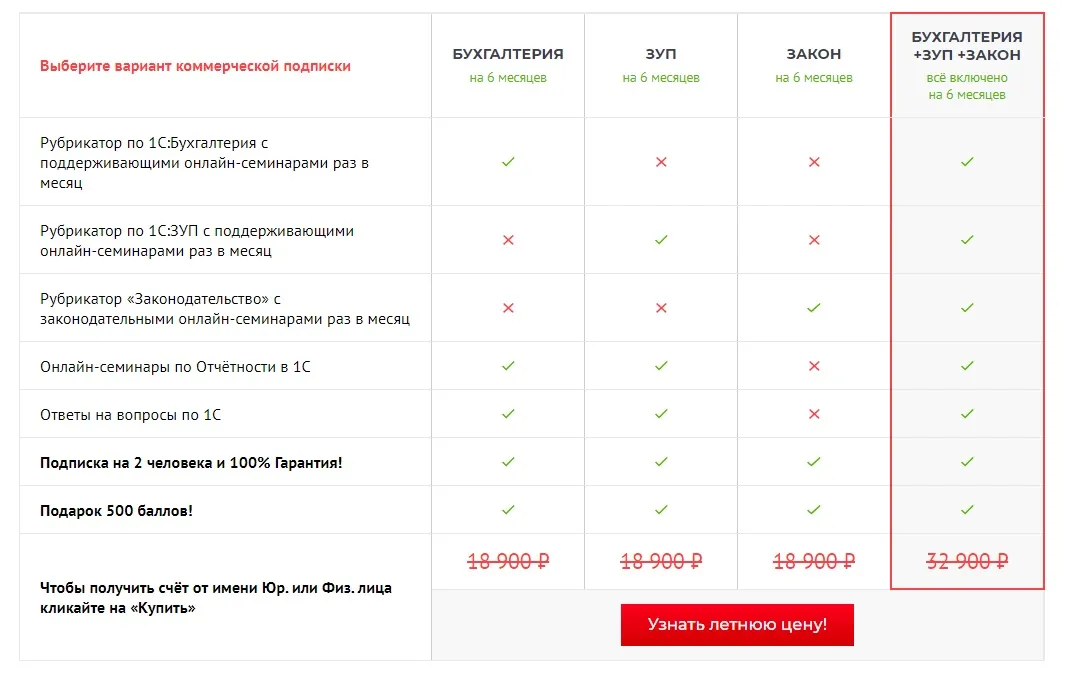Click red cross for 'Ответы на вопросы' in ЗАКОН column
Viewport: 1067px width, 673px height.
[814, 414]
